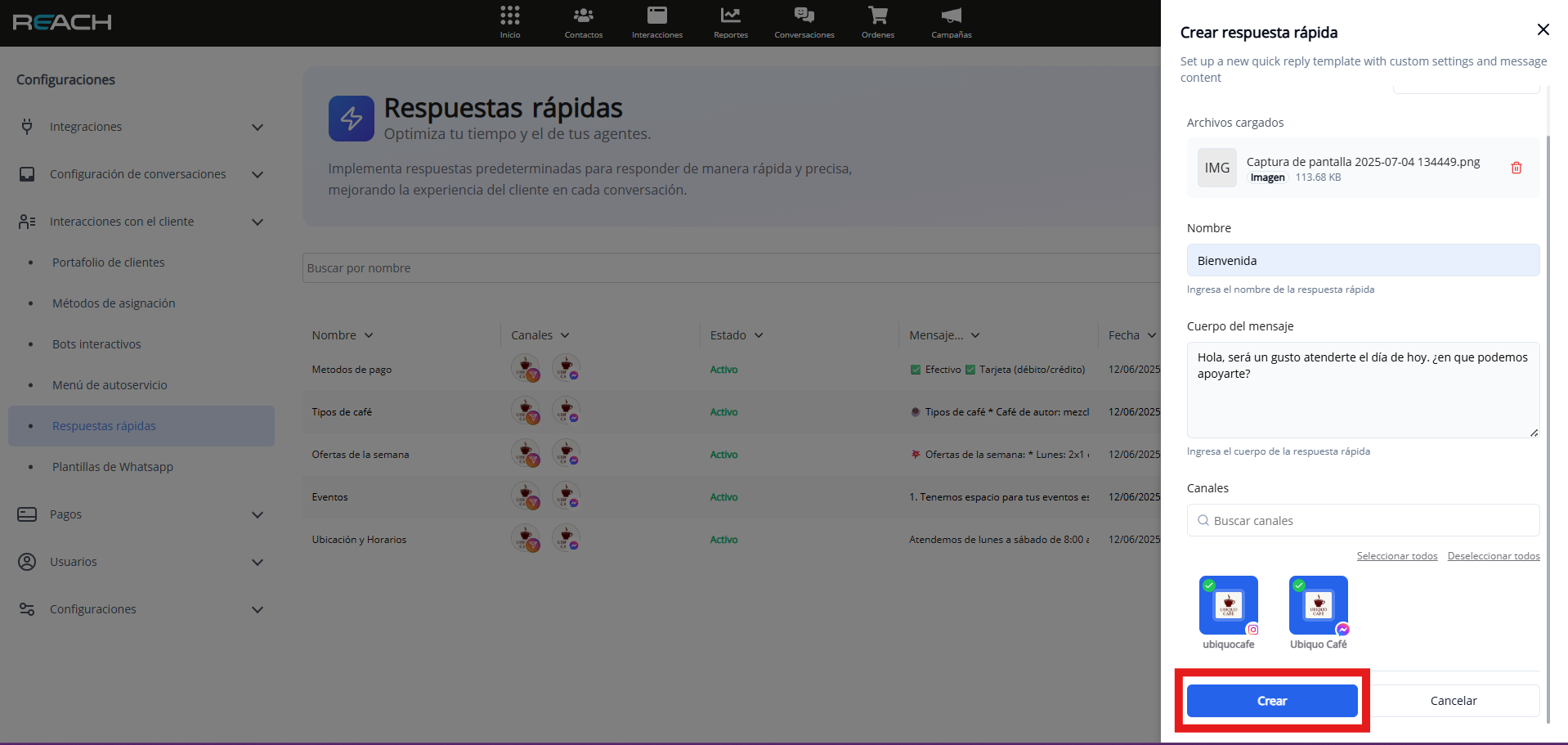This screenshot has width=1568, height=745.
Task: Click the IMG file type badge
Action: pos(1217,168)
